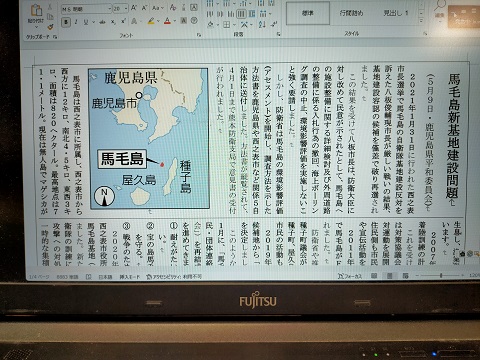Screen dimensions: 480x360
Task: Select the Format Painter brush icon
Action: 50,26
